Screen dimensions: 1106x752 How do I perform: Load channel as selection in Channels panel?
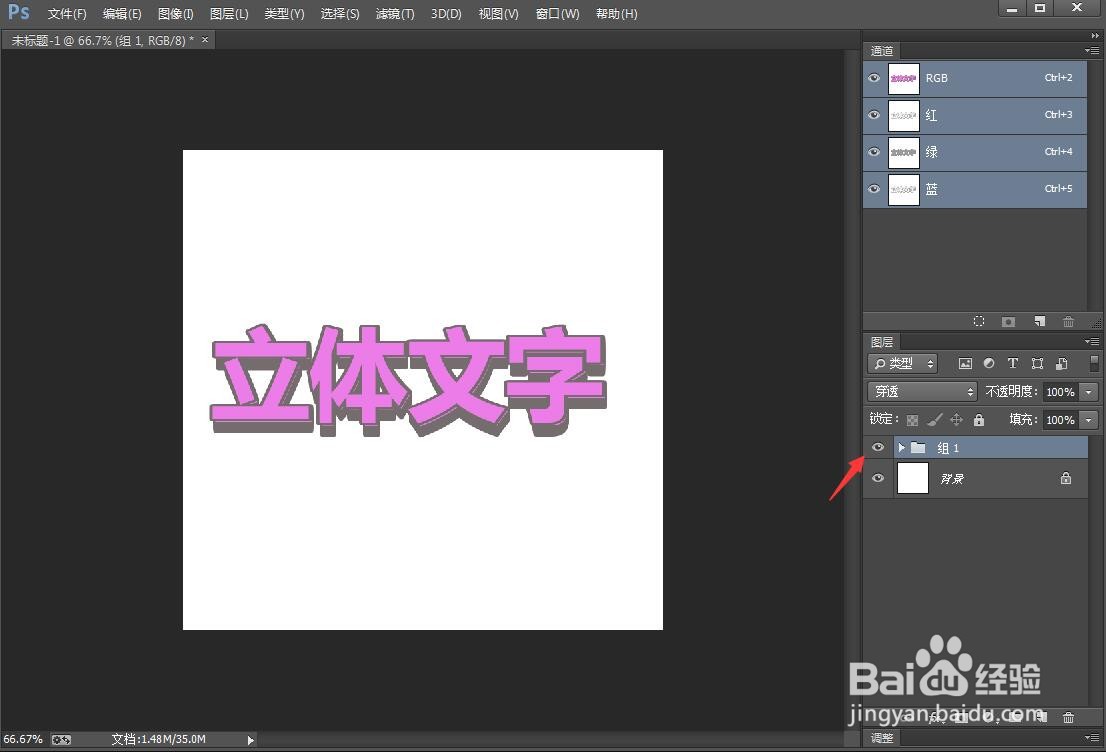coord(978,322)
